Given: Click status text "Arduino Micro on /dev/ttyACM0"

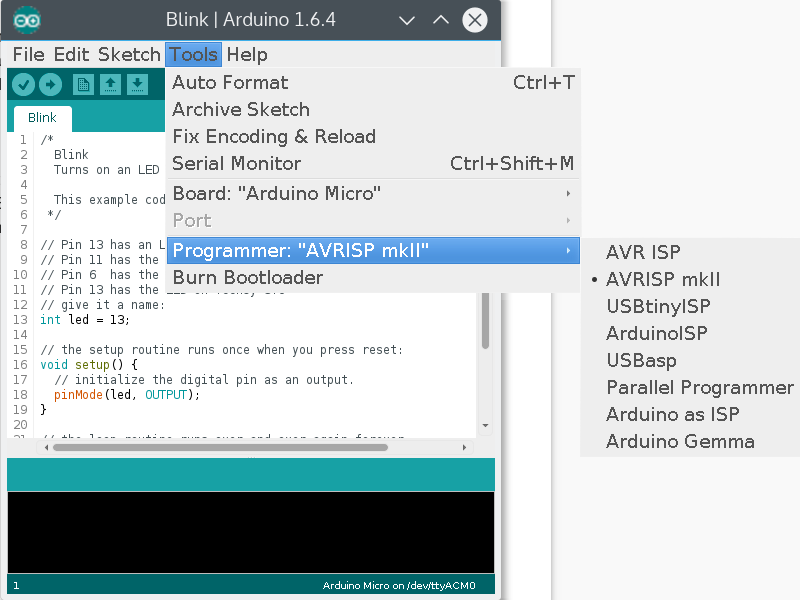Looking at the screenshot, I should point(399,586).
